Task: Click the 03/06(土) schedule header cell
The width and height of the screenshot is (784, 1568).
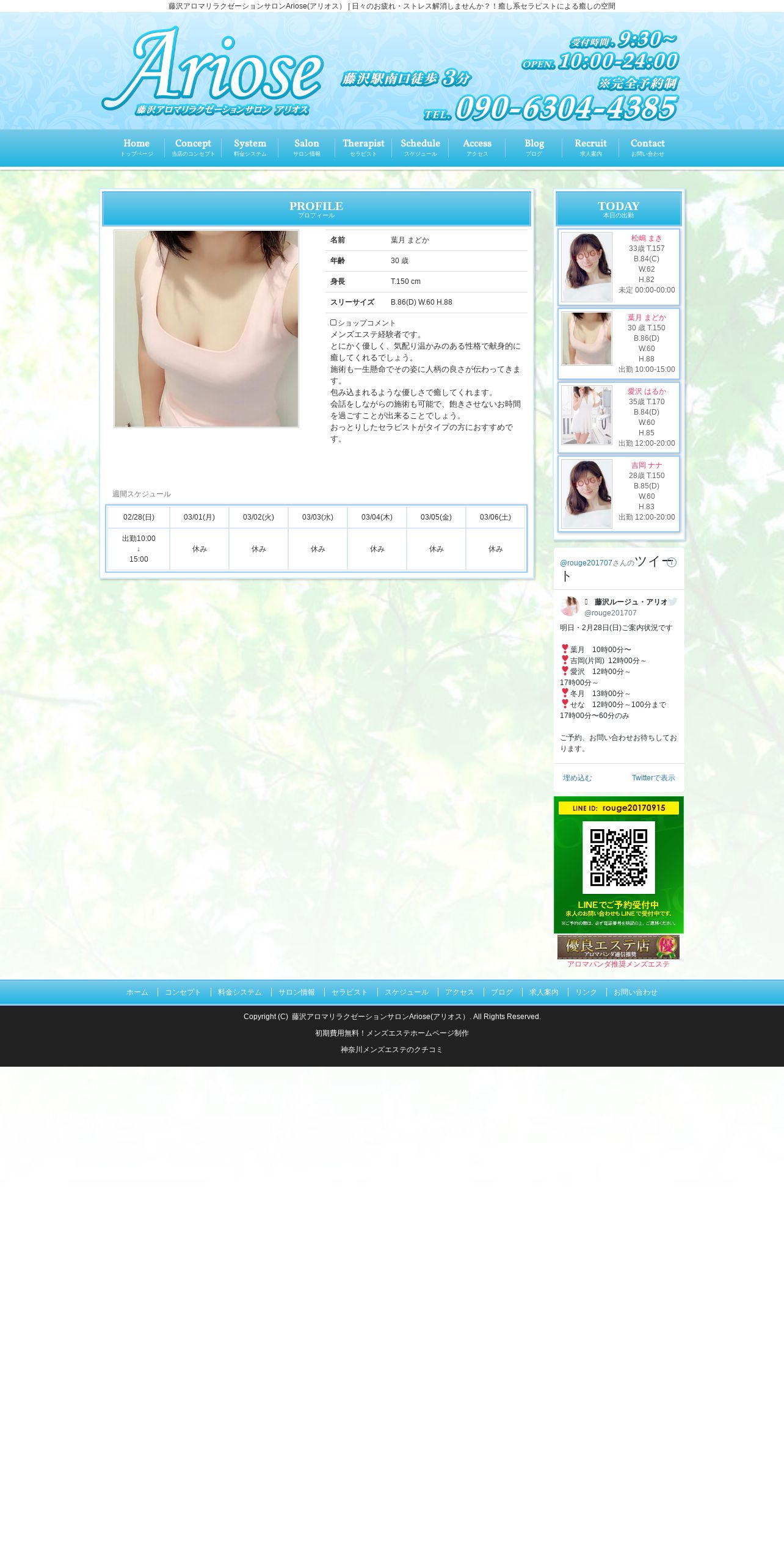Action: point(495,517)
